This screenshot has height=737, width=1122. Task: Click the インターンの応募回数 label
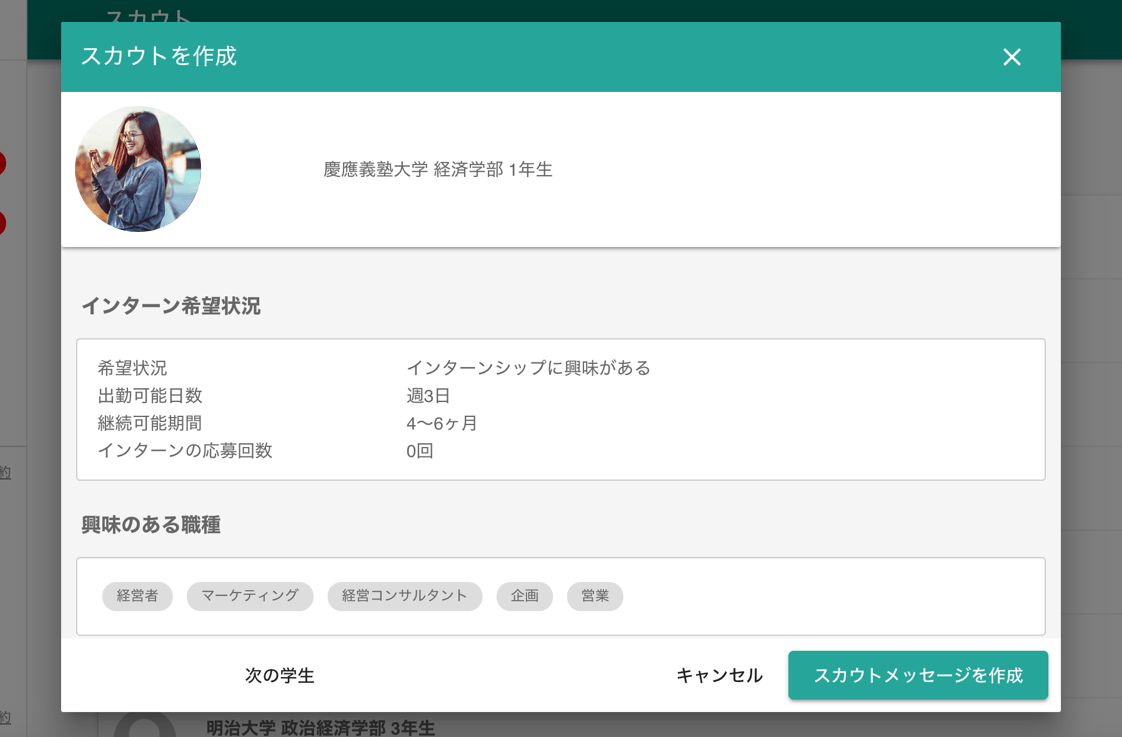(x=185, y=451)
